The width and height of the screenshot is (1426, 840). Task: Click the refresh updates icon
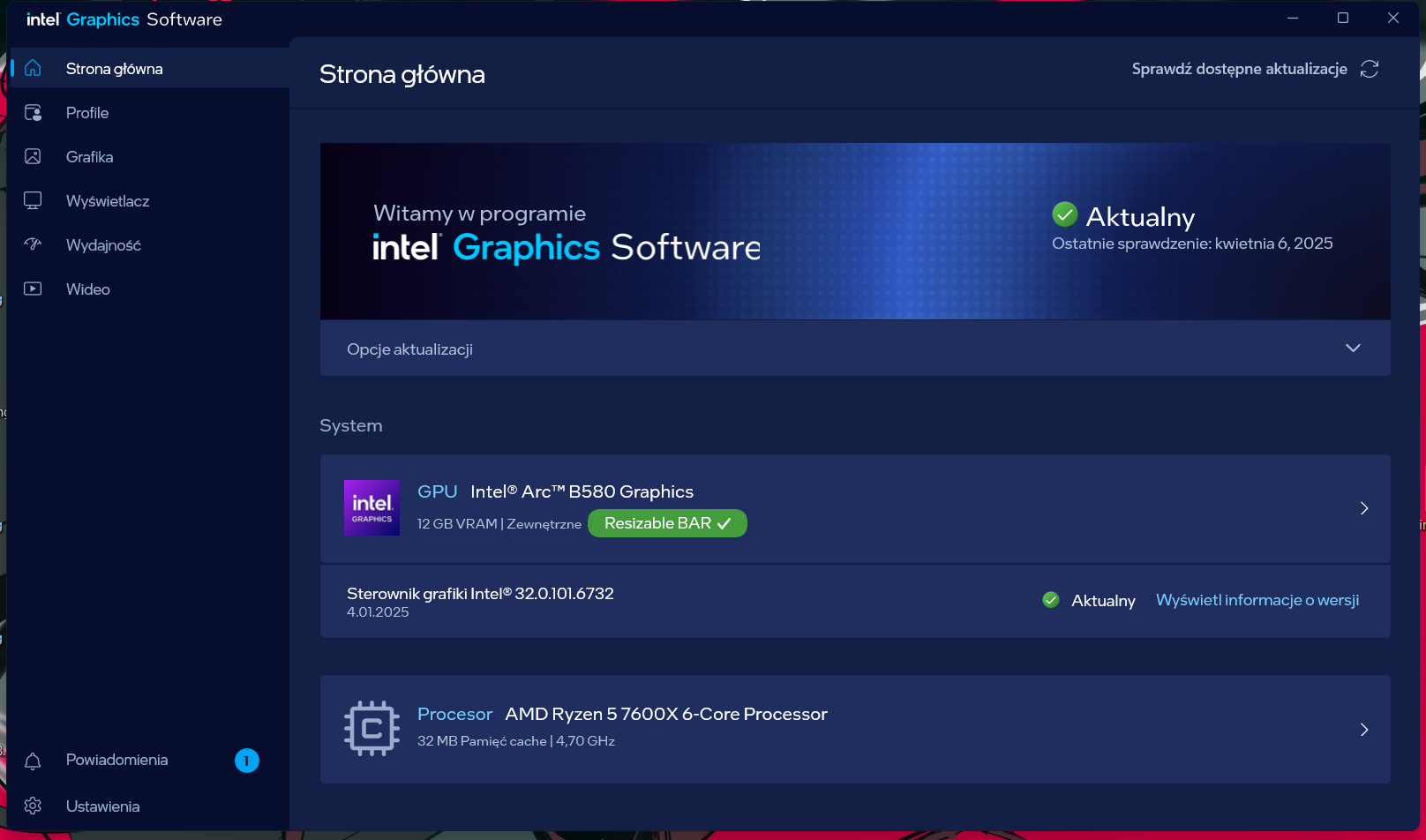click(1370, 69)
